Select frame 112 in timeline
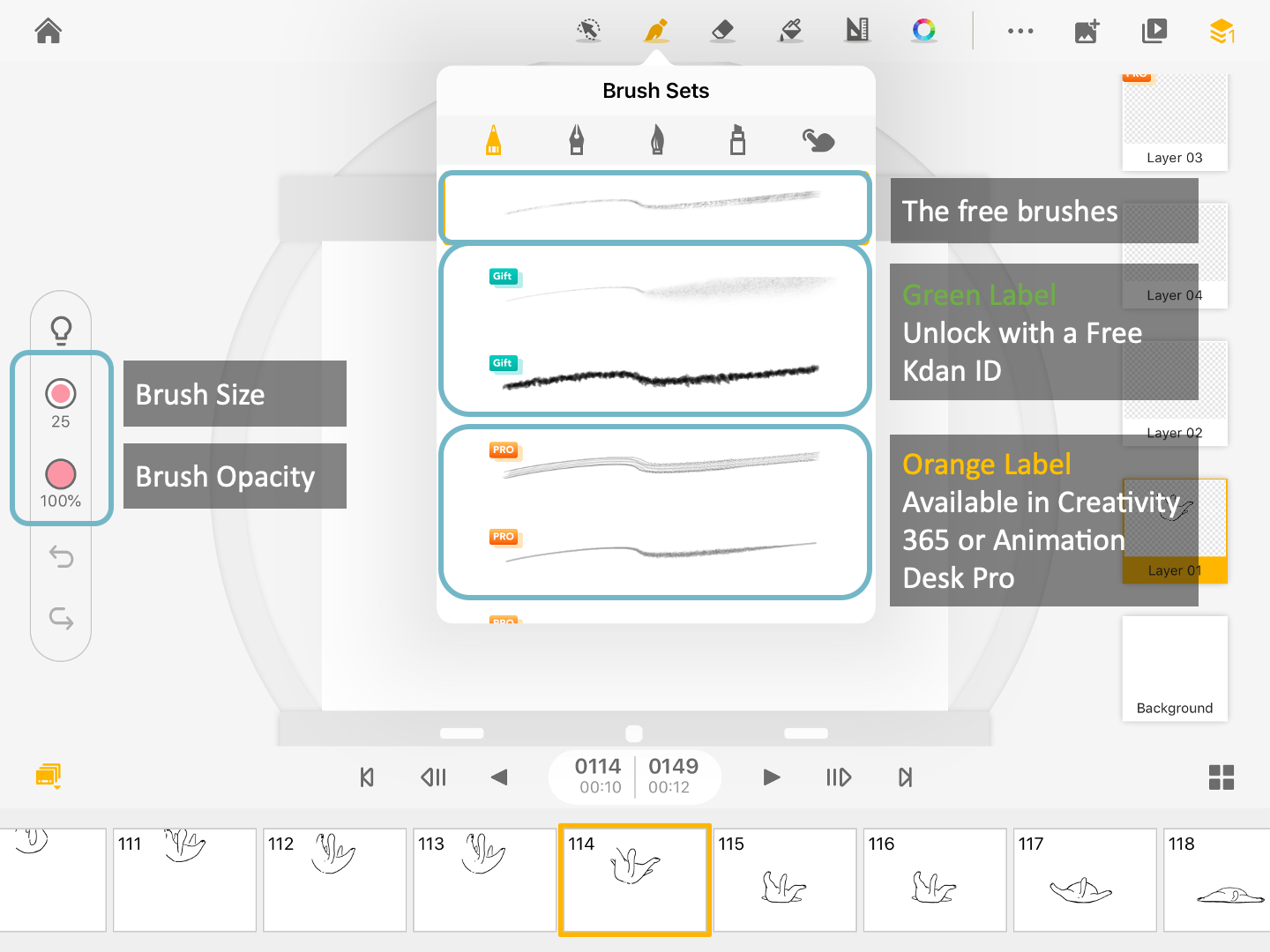Viewport: 1270px width, 952px height. [334, 880]
